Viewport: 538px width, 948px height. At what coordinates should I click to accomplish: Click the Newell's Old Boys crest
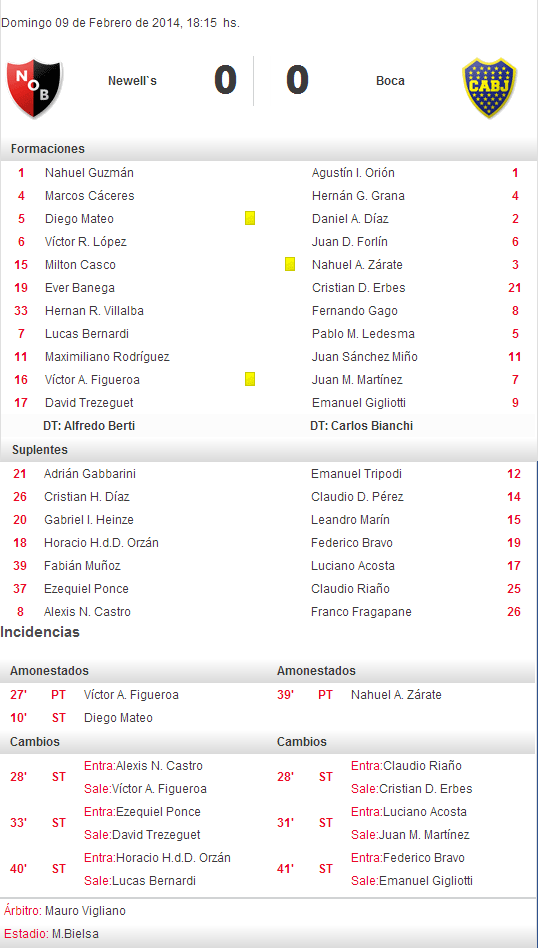(34, 89)
